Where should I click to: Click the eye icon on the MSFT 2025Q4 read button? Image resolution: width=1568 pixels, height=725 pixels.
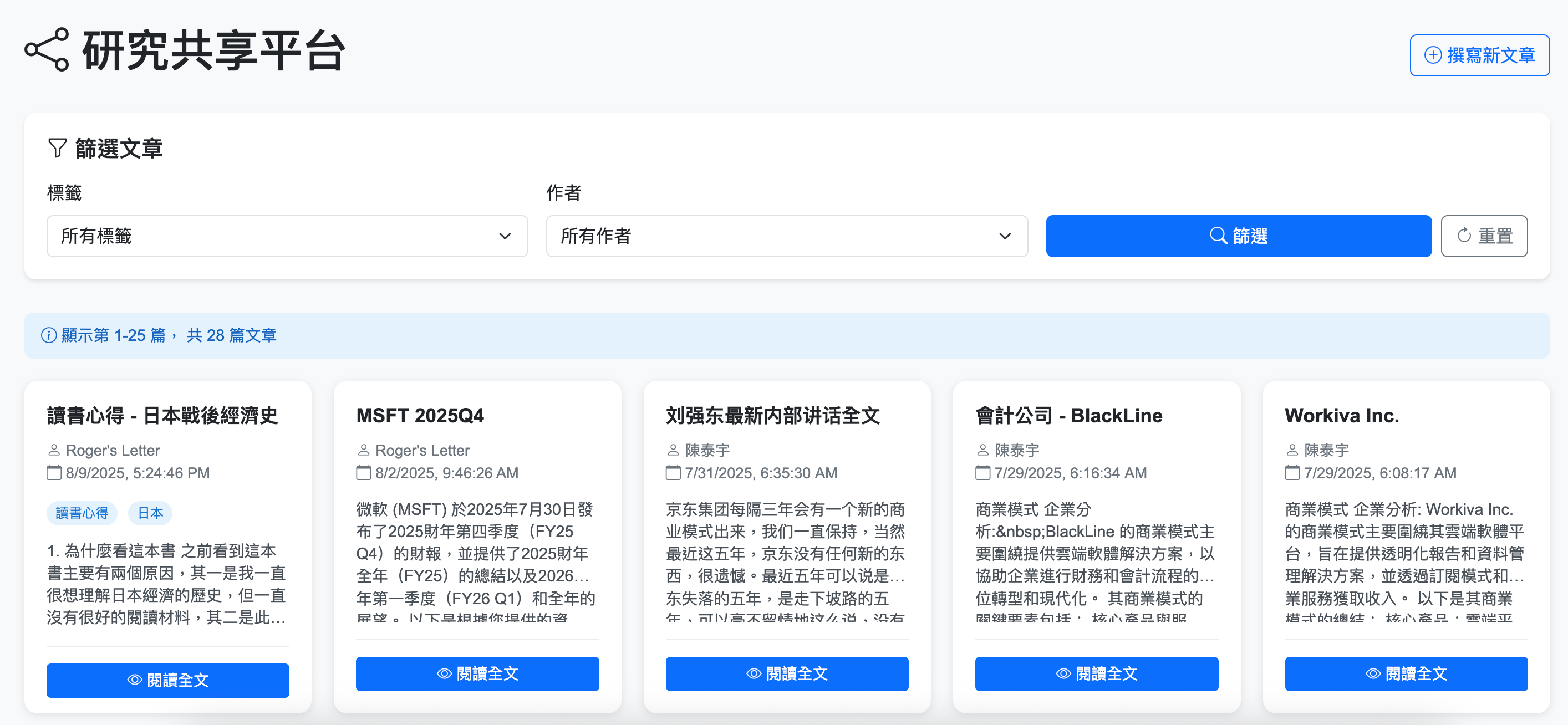[444, 674]
